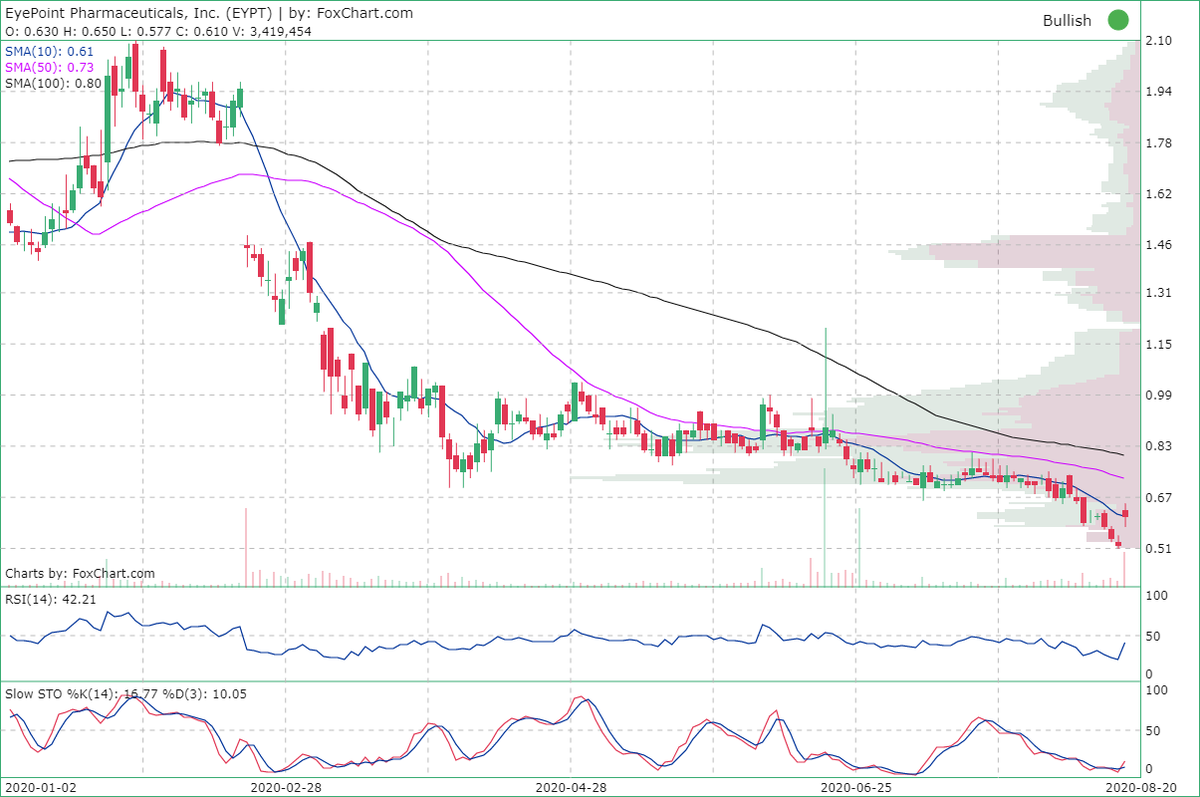
Task: Click the 2020-06-25 date axis label
Action: (855, 787)
